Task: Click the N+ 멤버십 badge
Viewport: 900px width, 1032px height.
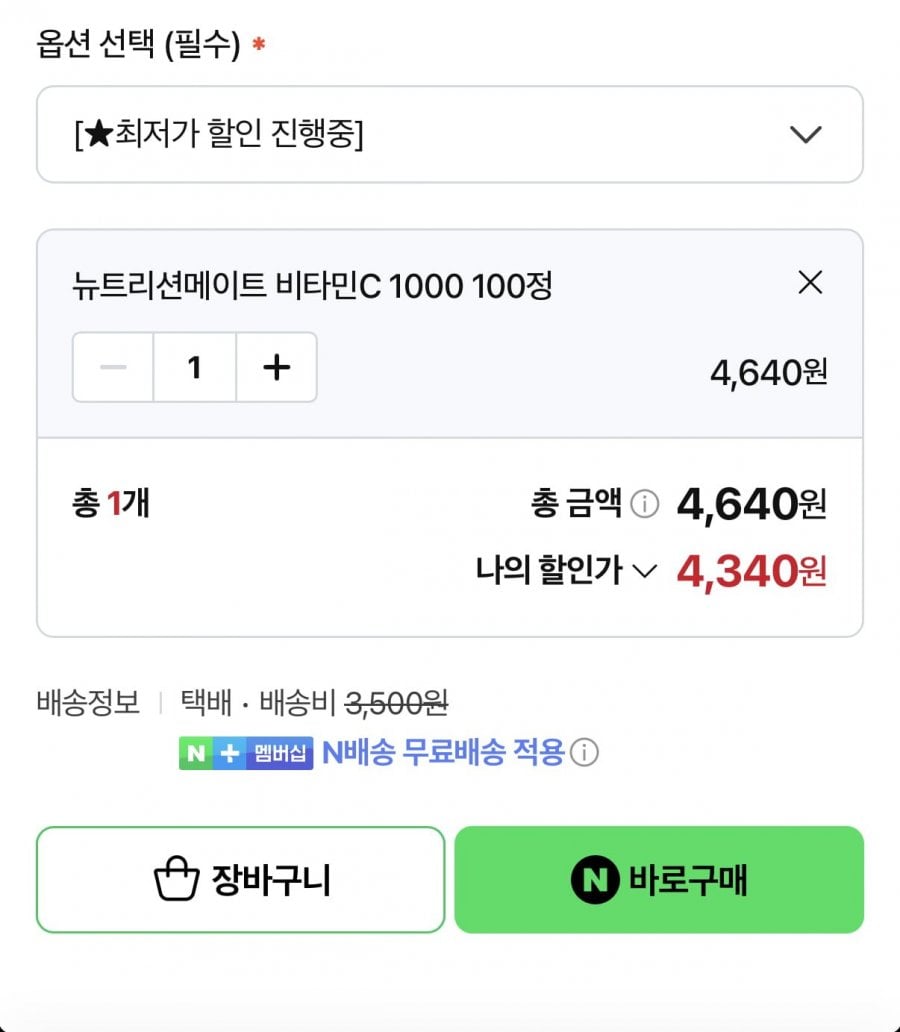Action: 247,752
